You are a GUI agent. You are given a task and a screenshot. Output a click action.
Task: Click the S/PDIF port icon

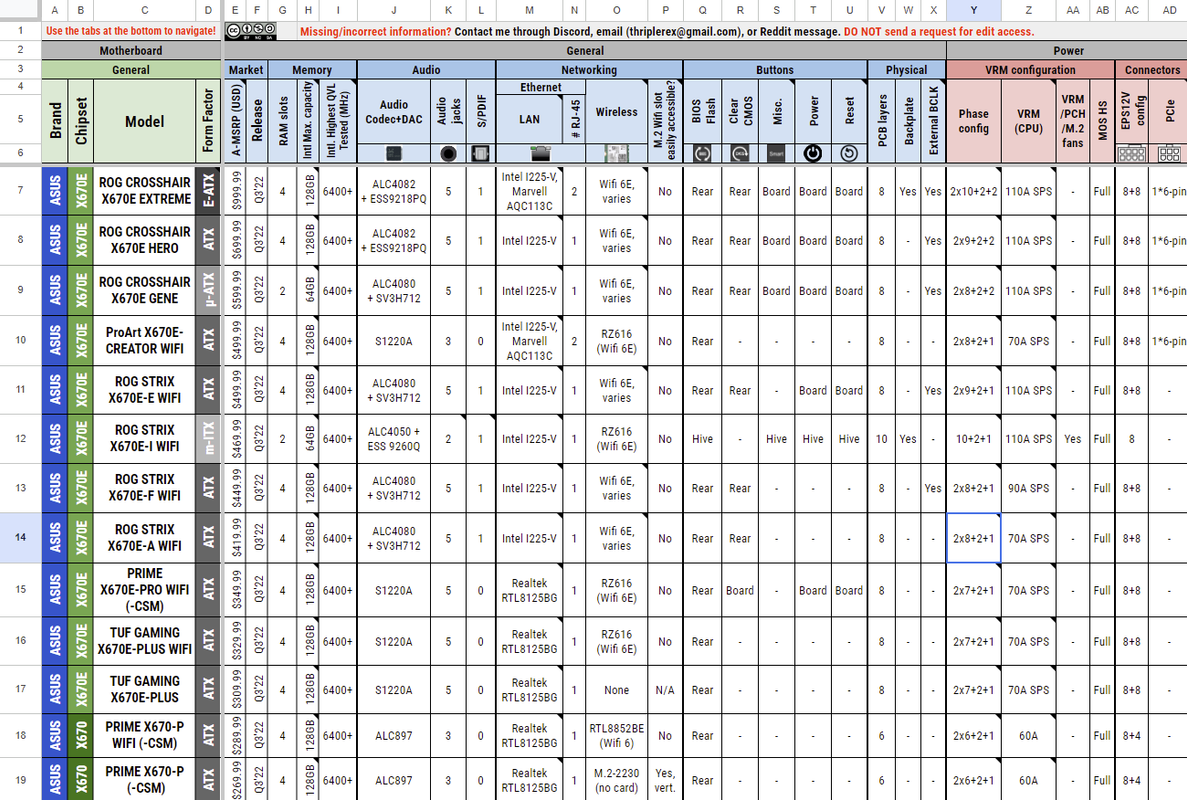coord(481,154)
